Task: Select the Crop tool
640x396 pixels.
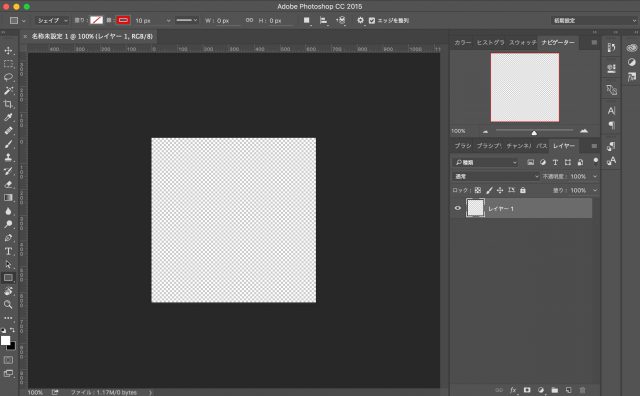Action: (x=8, y=104)
